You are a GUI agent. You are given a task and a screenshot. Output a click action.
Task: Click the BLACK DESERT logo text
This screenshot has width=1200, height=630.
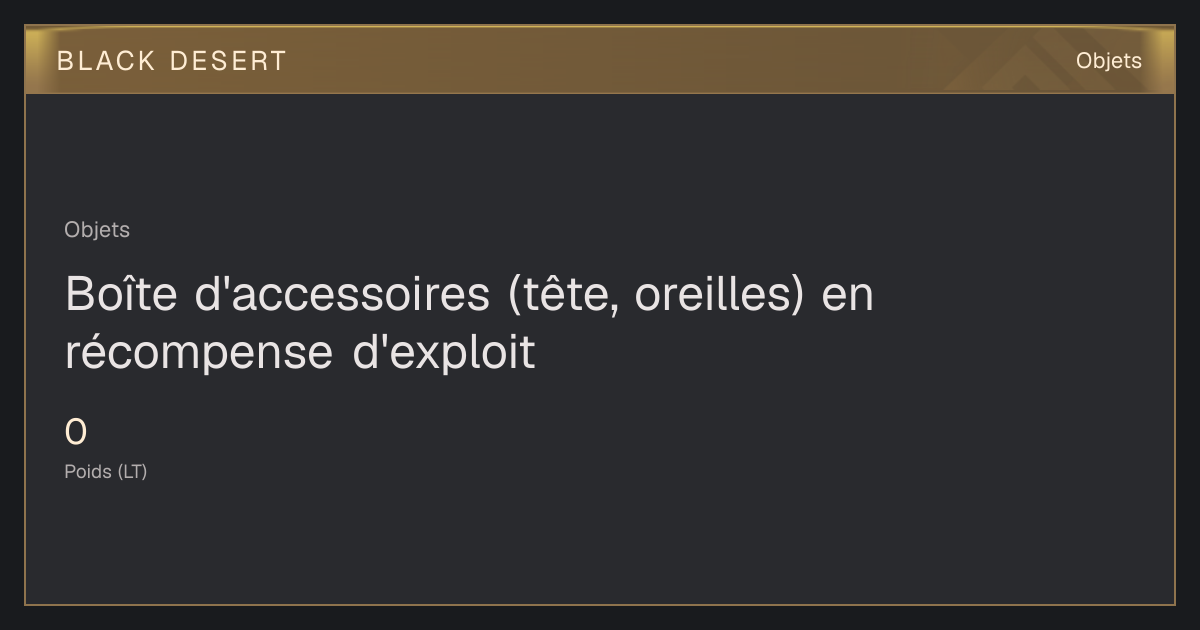(x=172, y=61)
